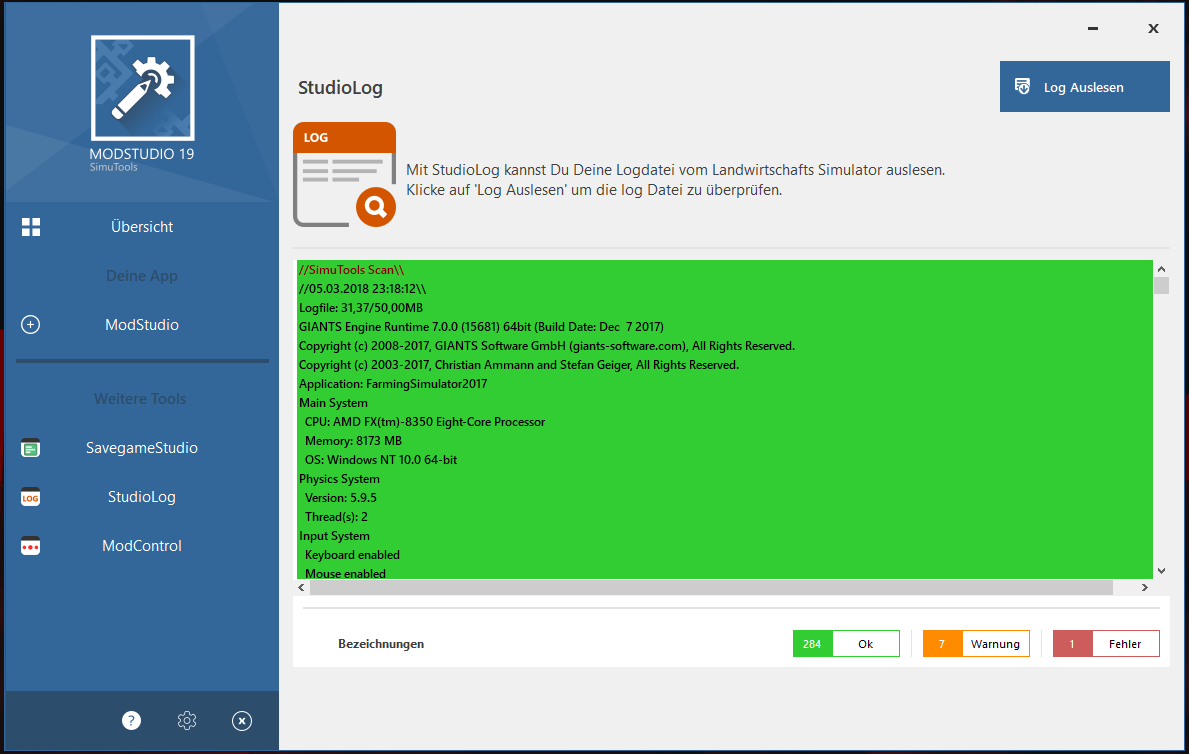Click log horizontal scrollbar right arrow

[1143, 588]
